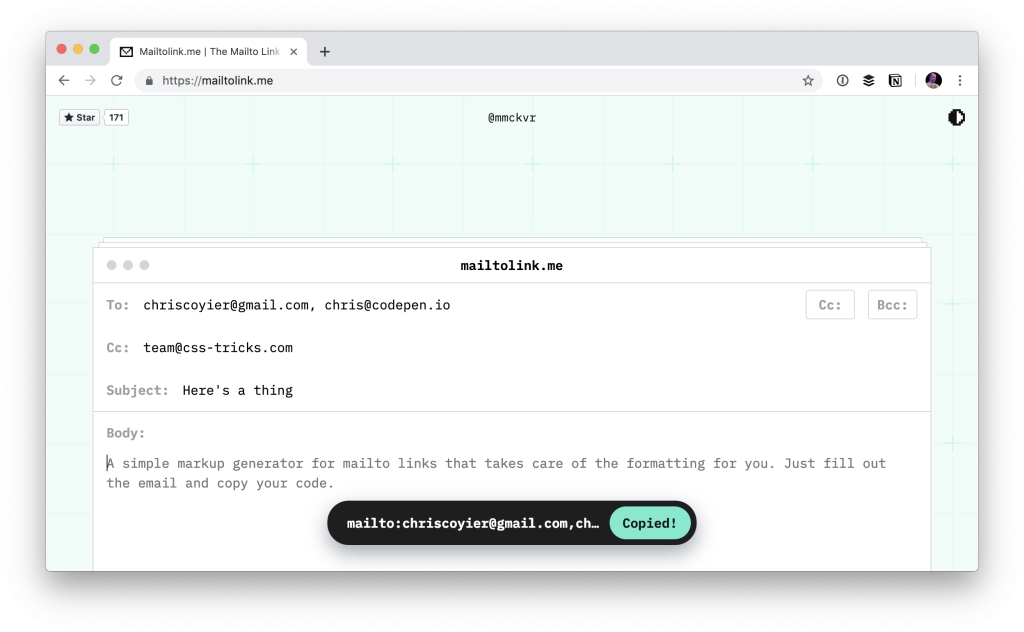Close the Mailtolink.me tab

(x=294, y=52)
